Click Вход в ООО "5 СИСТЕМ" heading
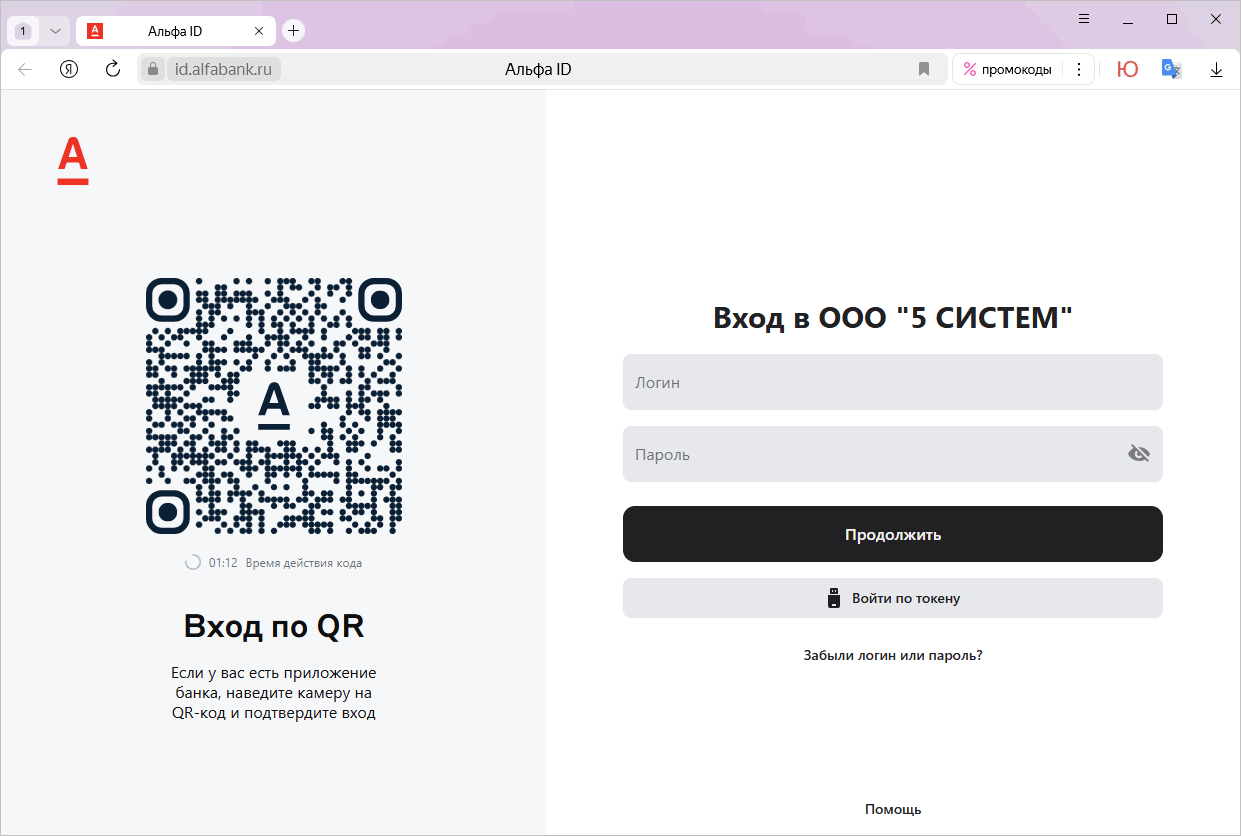Image resolution: width=1241 pixels, height=836 pixels. (x=893, y=318)
